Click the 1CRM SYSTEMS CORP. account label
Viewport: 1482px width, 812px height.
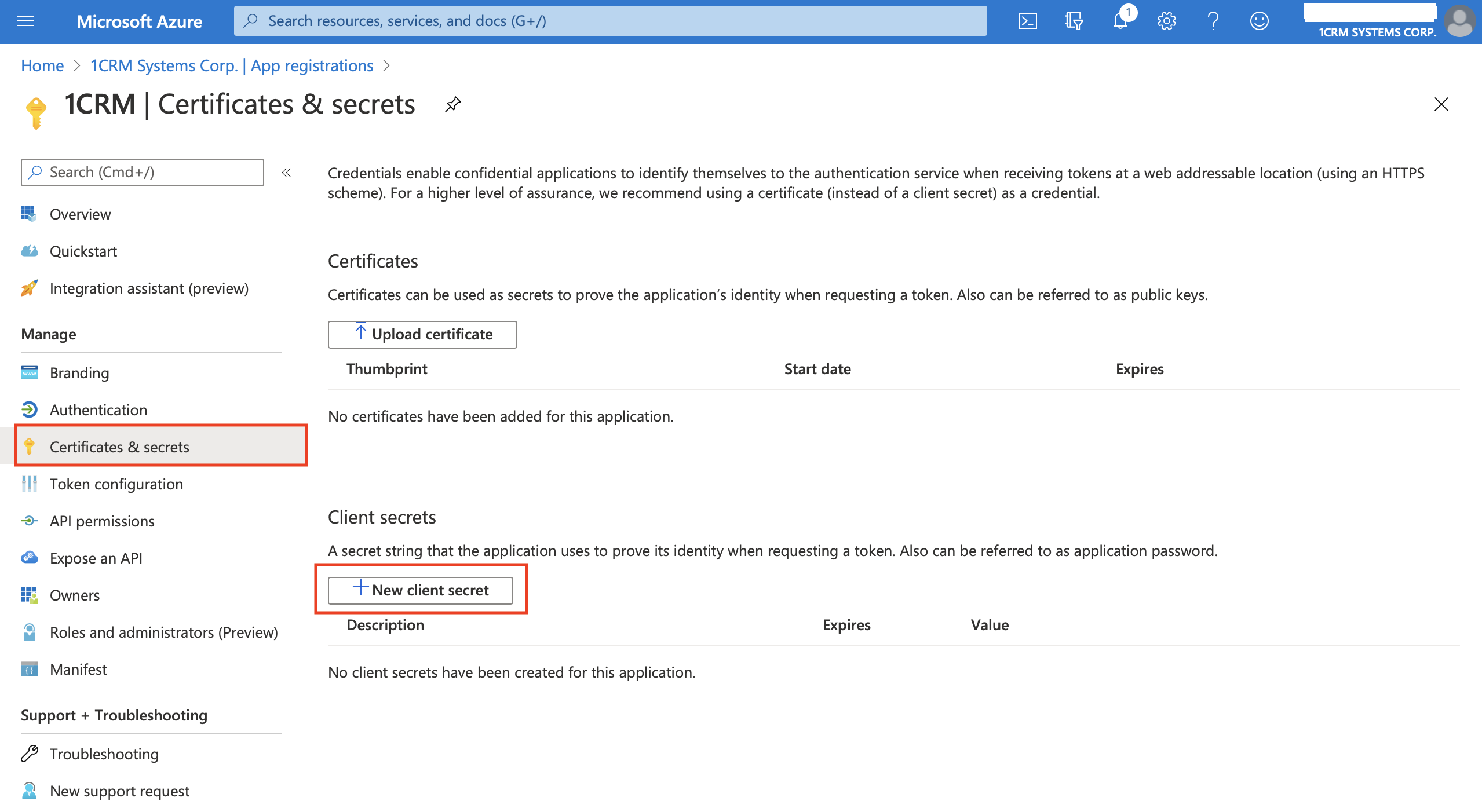[x=1377, y=32]
